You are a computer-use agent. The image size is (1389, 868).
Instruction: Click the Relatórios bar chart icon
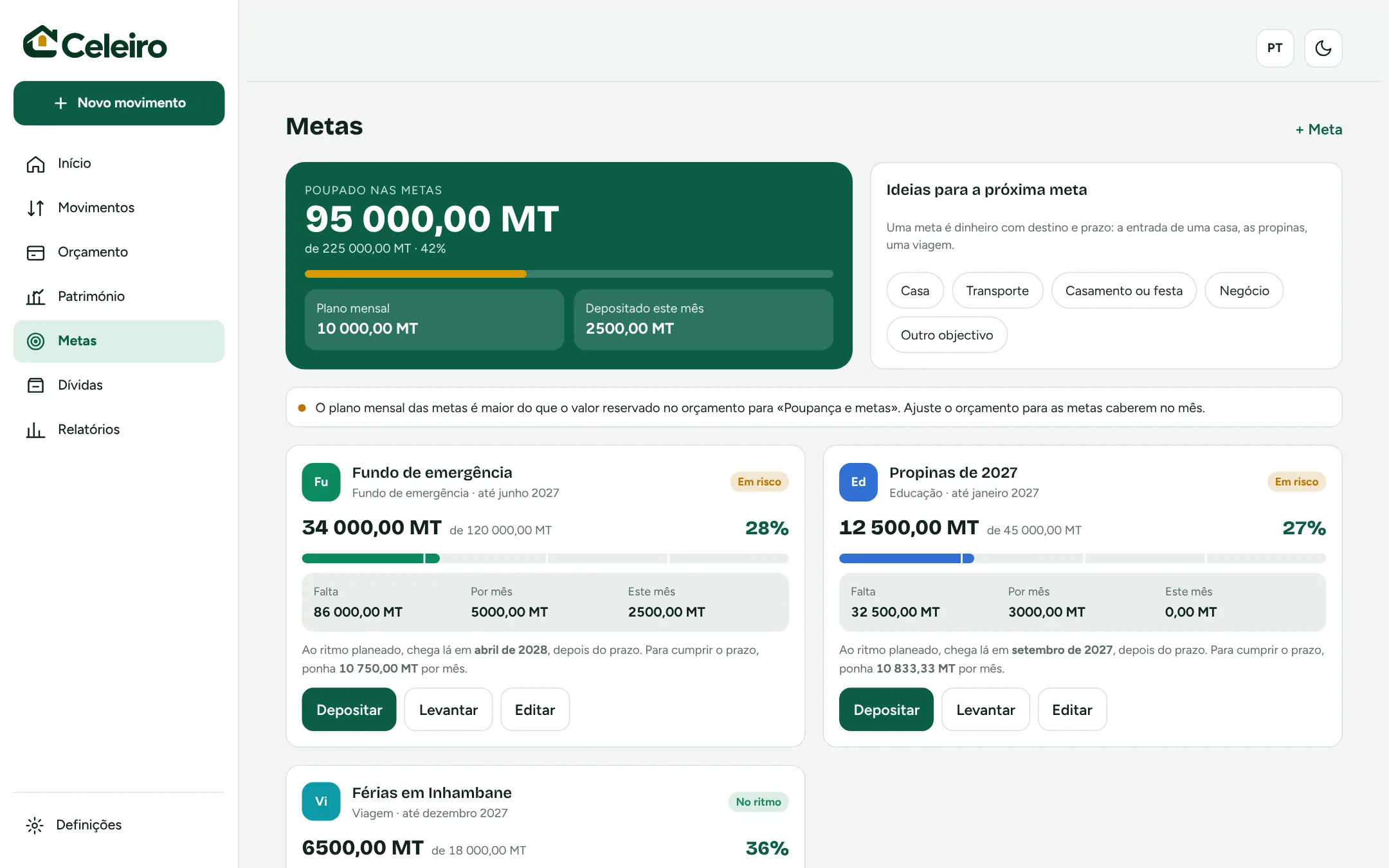click(x=35, y=430)
